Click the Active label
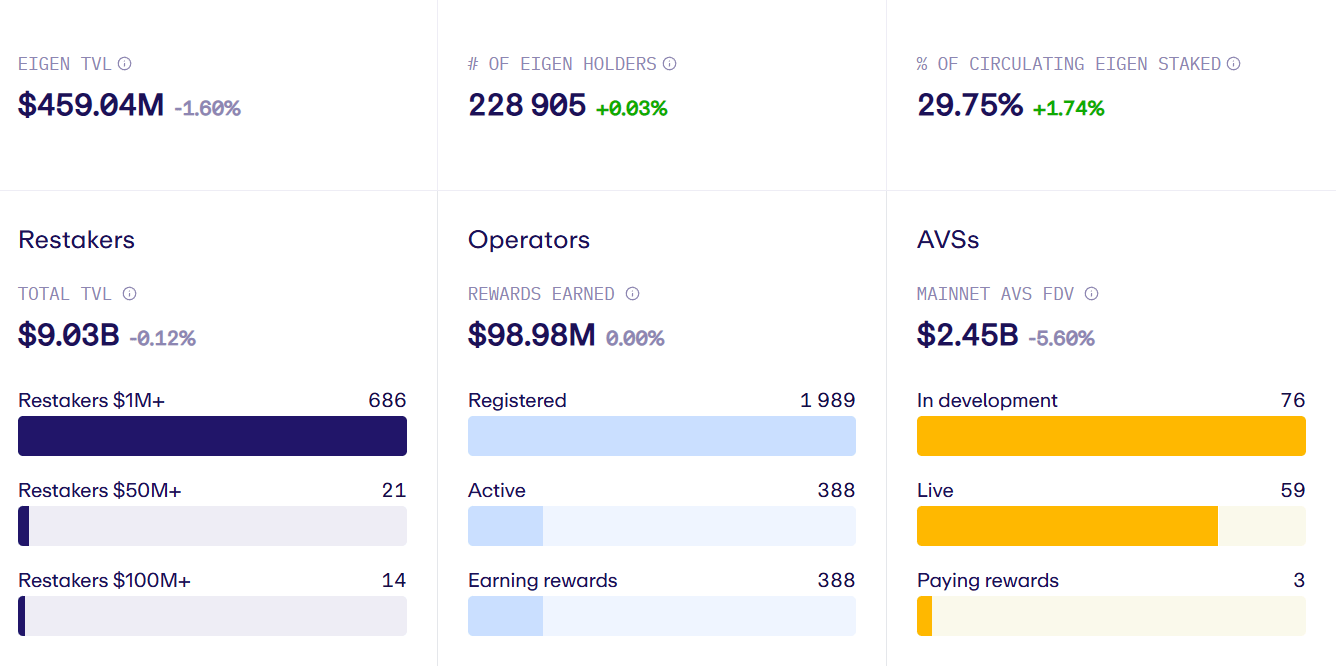This screenshot has width=1336, height=666. pos(497,491)
